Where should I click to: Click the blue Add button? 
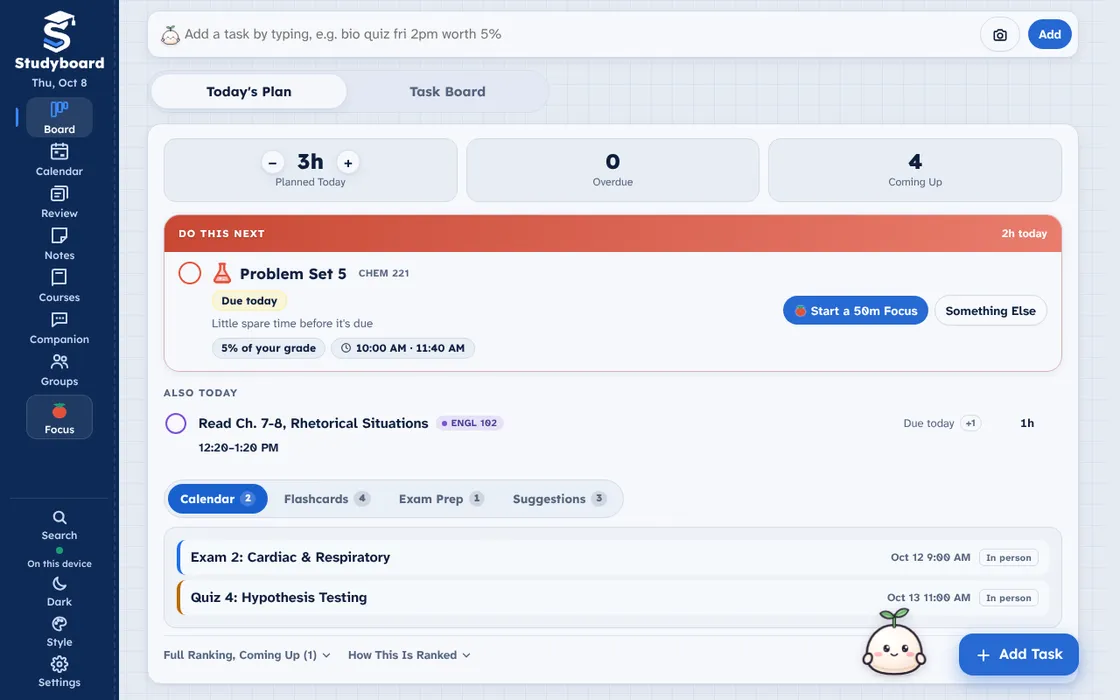(x=1049, y=34)
